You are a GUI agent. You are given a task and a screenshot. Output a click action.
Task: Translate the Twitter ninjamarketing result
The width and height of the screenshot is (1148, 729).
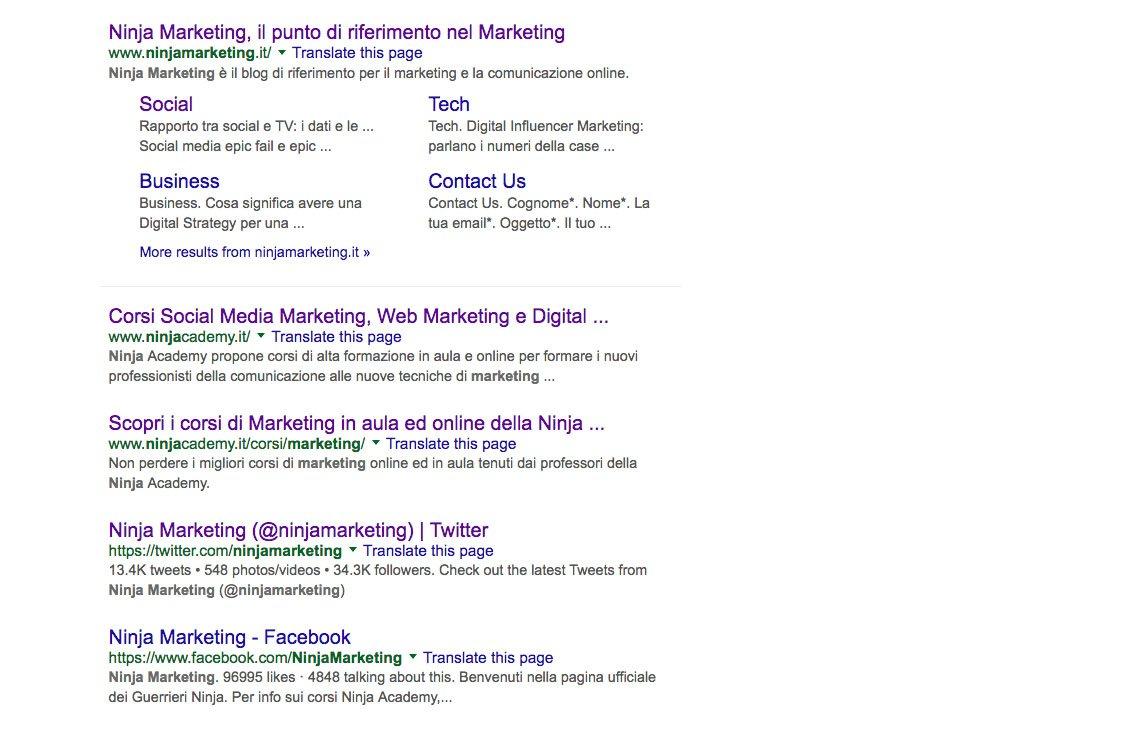pos(428,551)
